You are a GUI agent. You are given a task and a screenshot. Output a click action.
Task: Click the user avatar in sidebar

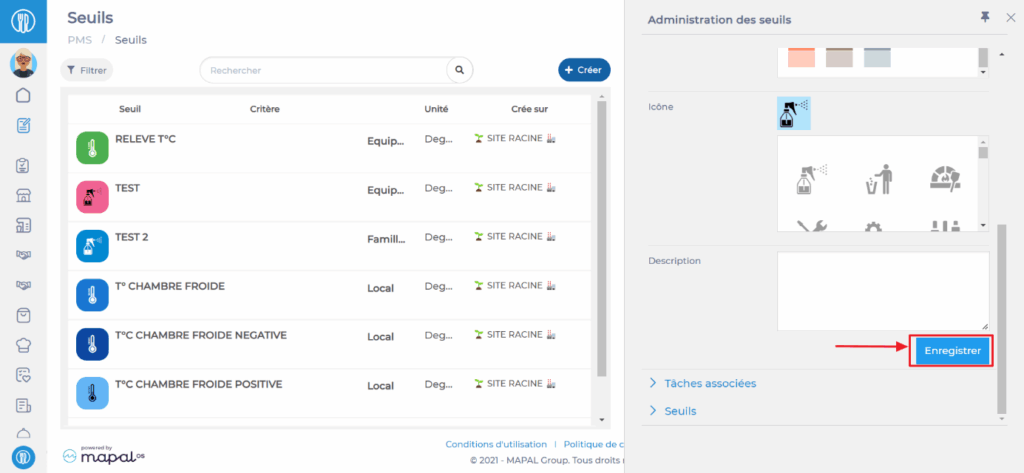click(x=23, y=64)
